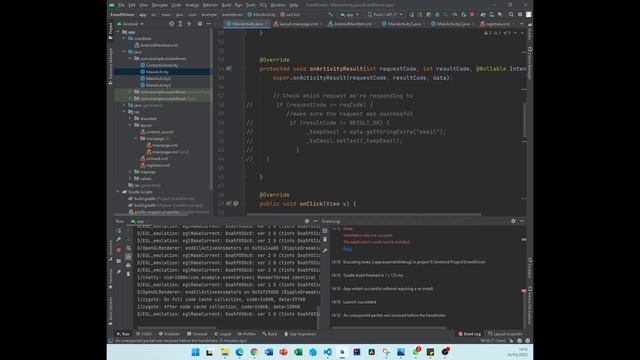Click the Expand All icon in Project panel

180,24
